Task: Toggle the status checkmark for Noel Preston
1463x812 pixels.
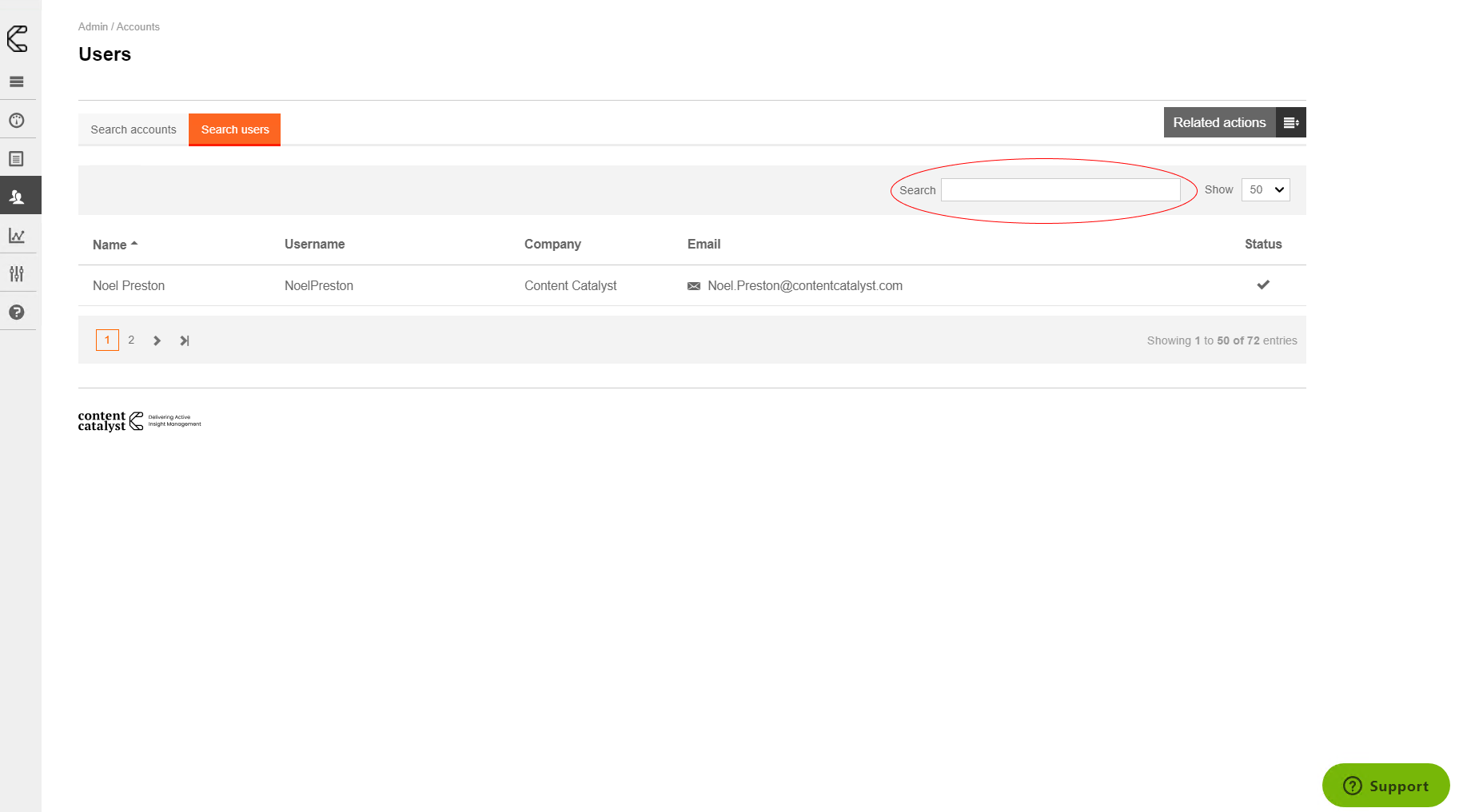Action: (1263, 285)
